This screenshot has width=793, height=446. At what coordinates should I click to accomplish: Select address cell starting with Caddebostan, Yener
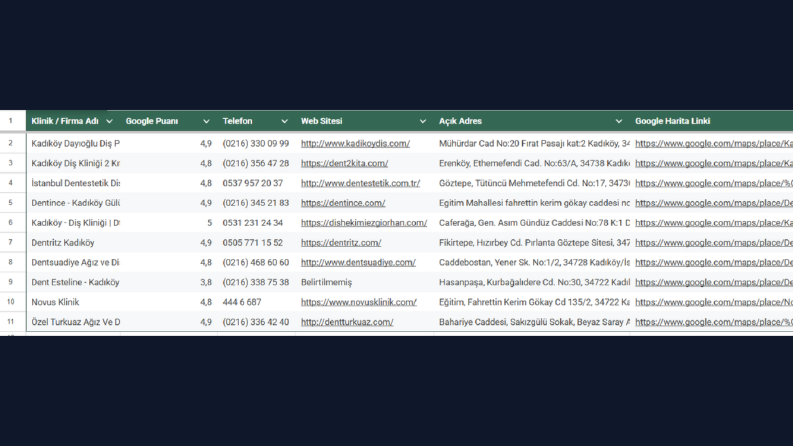coord(532,262)
